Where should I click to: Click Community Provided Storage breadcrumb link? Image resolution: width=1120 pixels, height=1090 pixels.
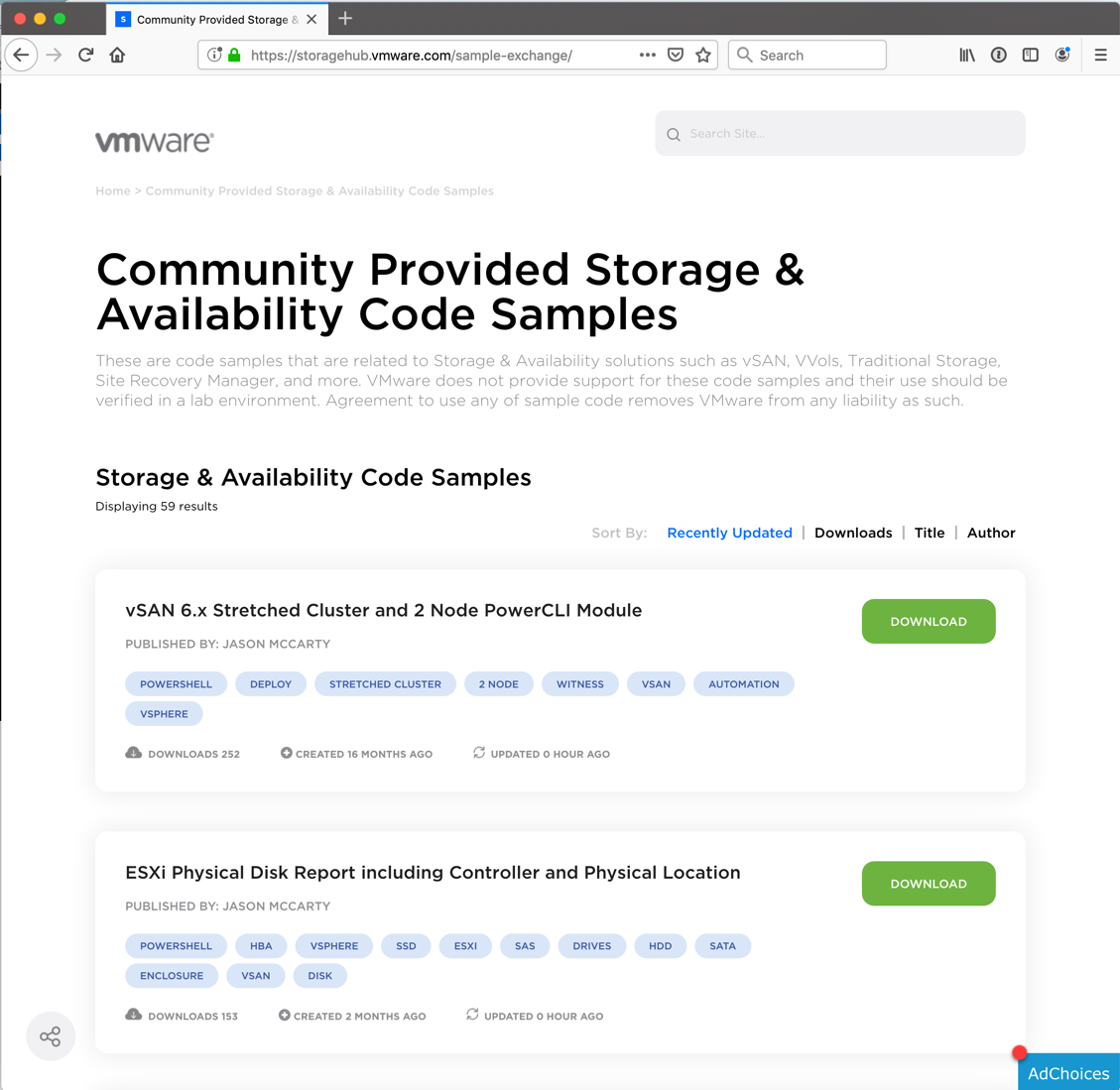pyautogui.click(x=319, y=190)
